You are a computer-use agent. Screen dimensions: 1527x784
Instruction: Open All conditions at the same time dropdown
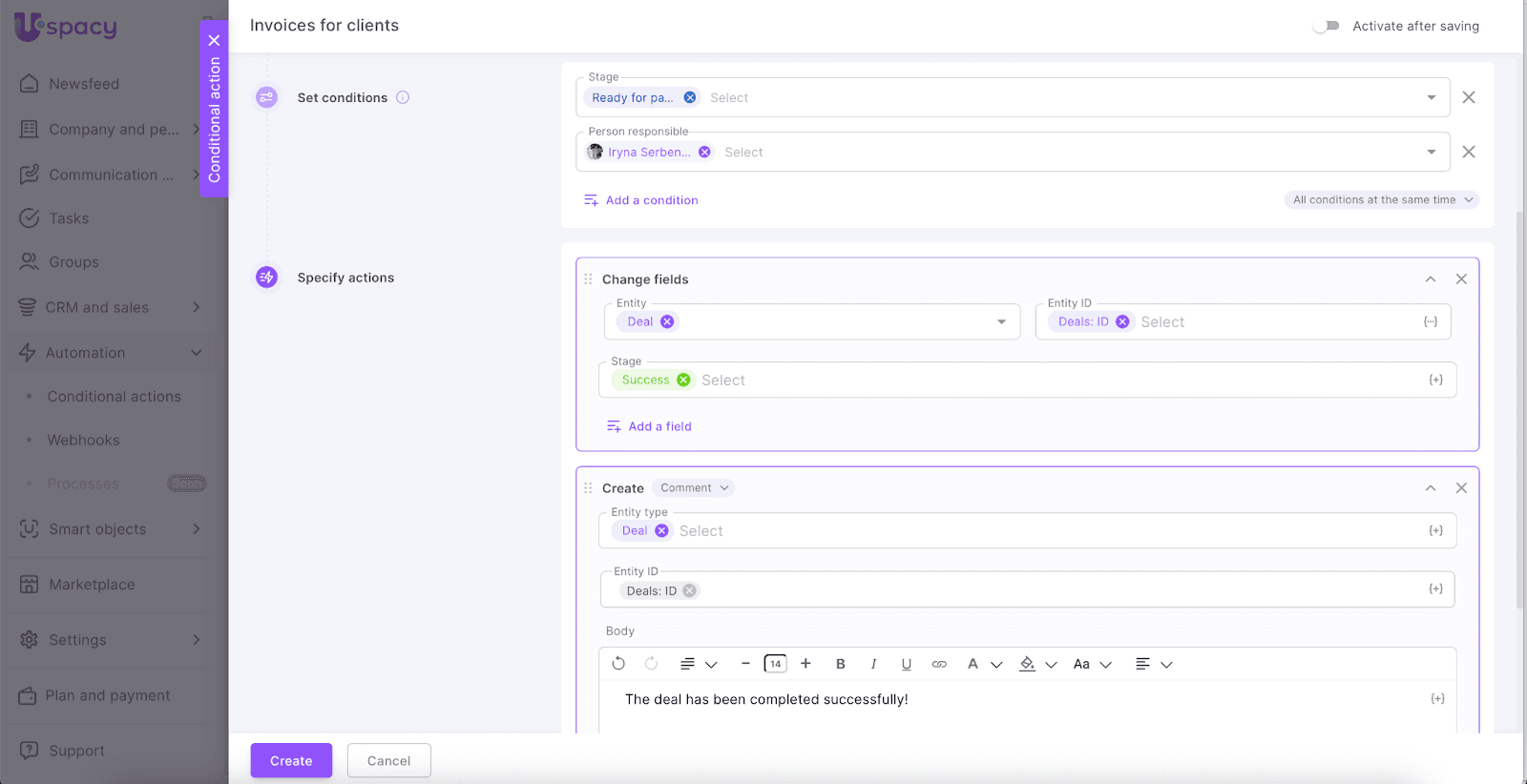(x=1381, y=200)
